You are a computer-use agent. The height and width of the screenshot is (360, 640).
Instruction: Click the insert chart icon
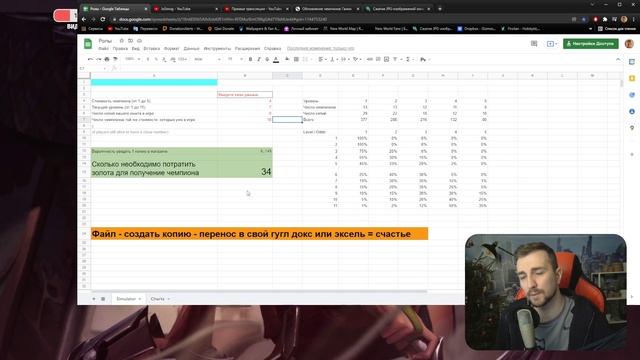(x=387, y=60)
